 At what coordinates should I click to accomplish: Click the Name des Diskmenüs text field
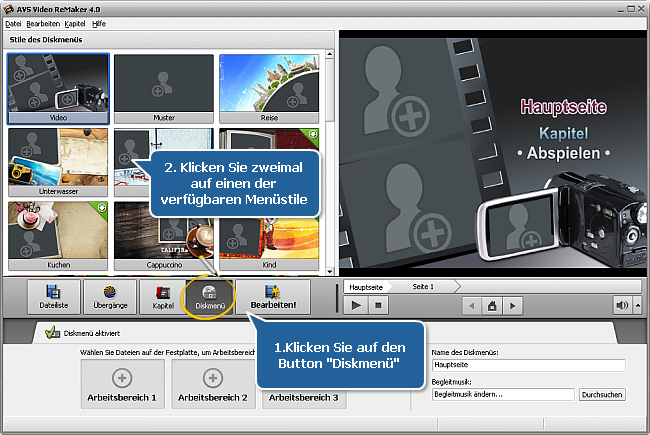pyautogui.click(x=527, y=366)
